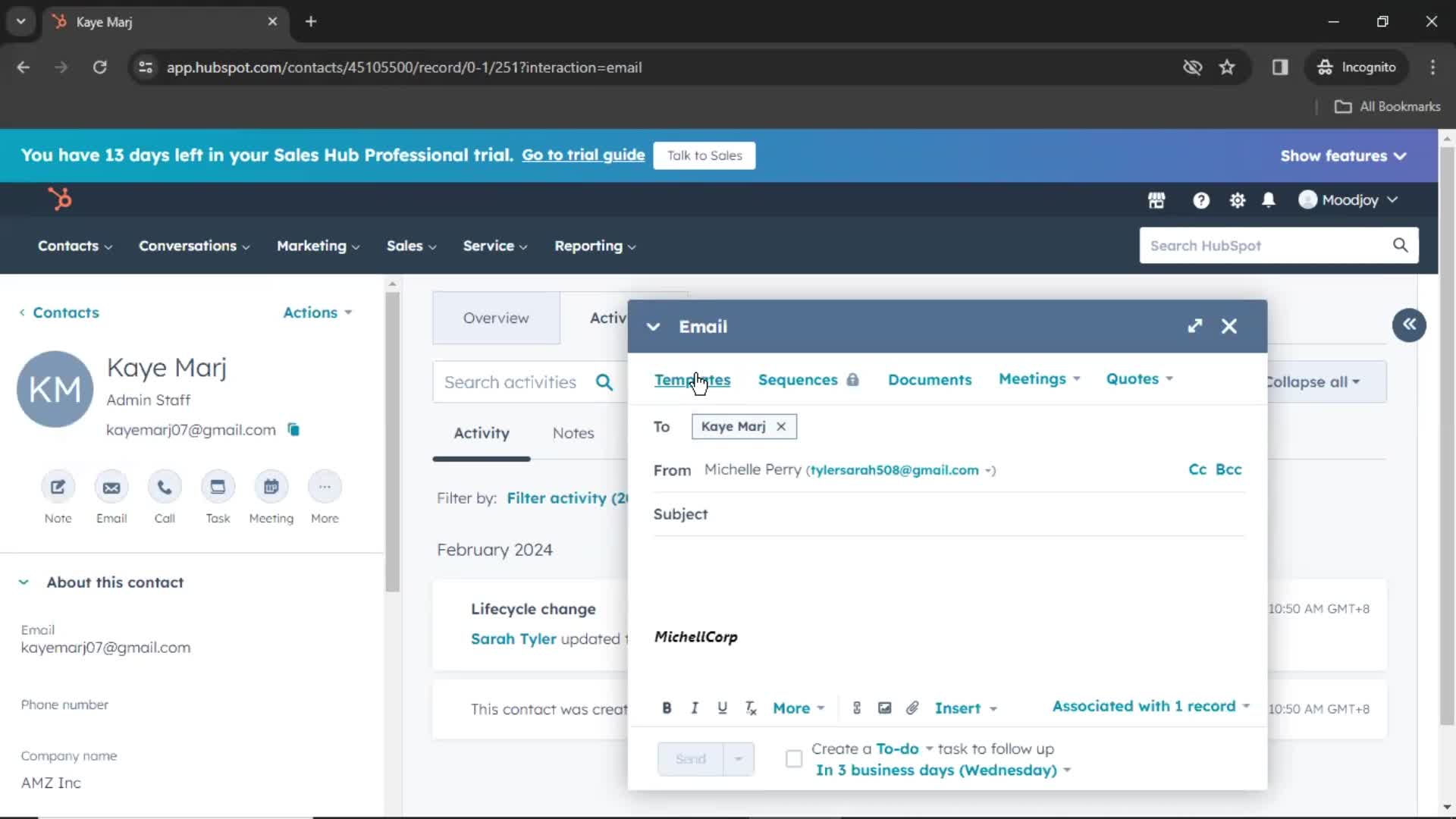Image resolution: width=1456 pixels, height=819 pixels.
Task: Enable Bcc recipients field
Action: point(1228,468)
